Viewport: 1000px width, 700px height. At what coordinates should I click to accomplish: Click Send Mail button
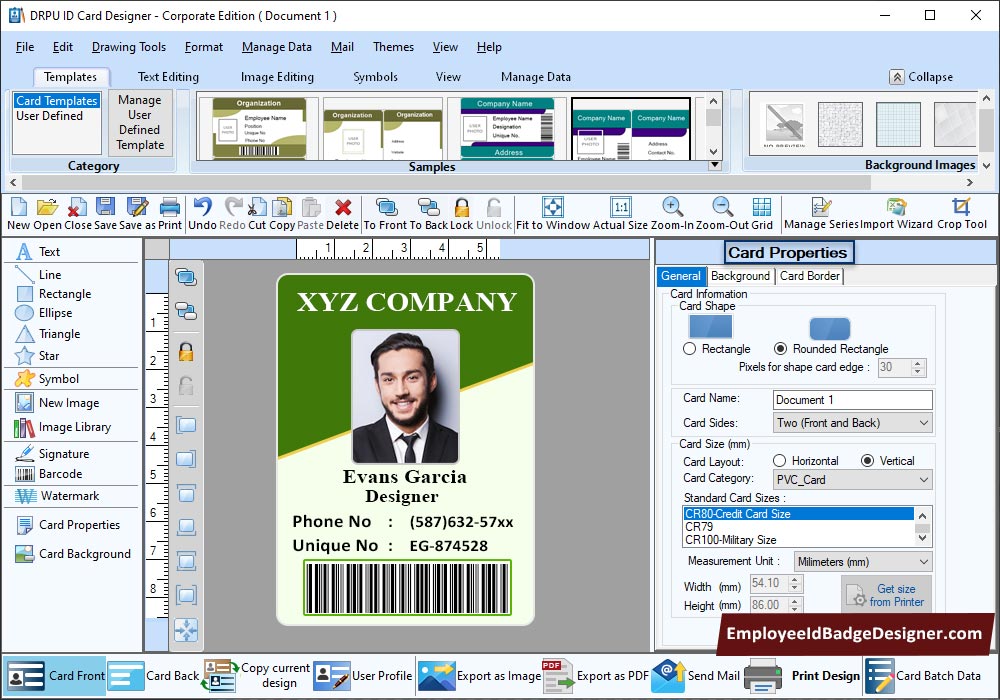point(696,676)
